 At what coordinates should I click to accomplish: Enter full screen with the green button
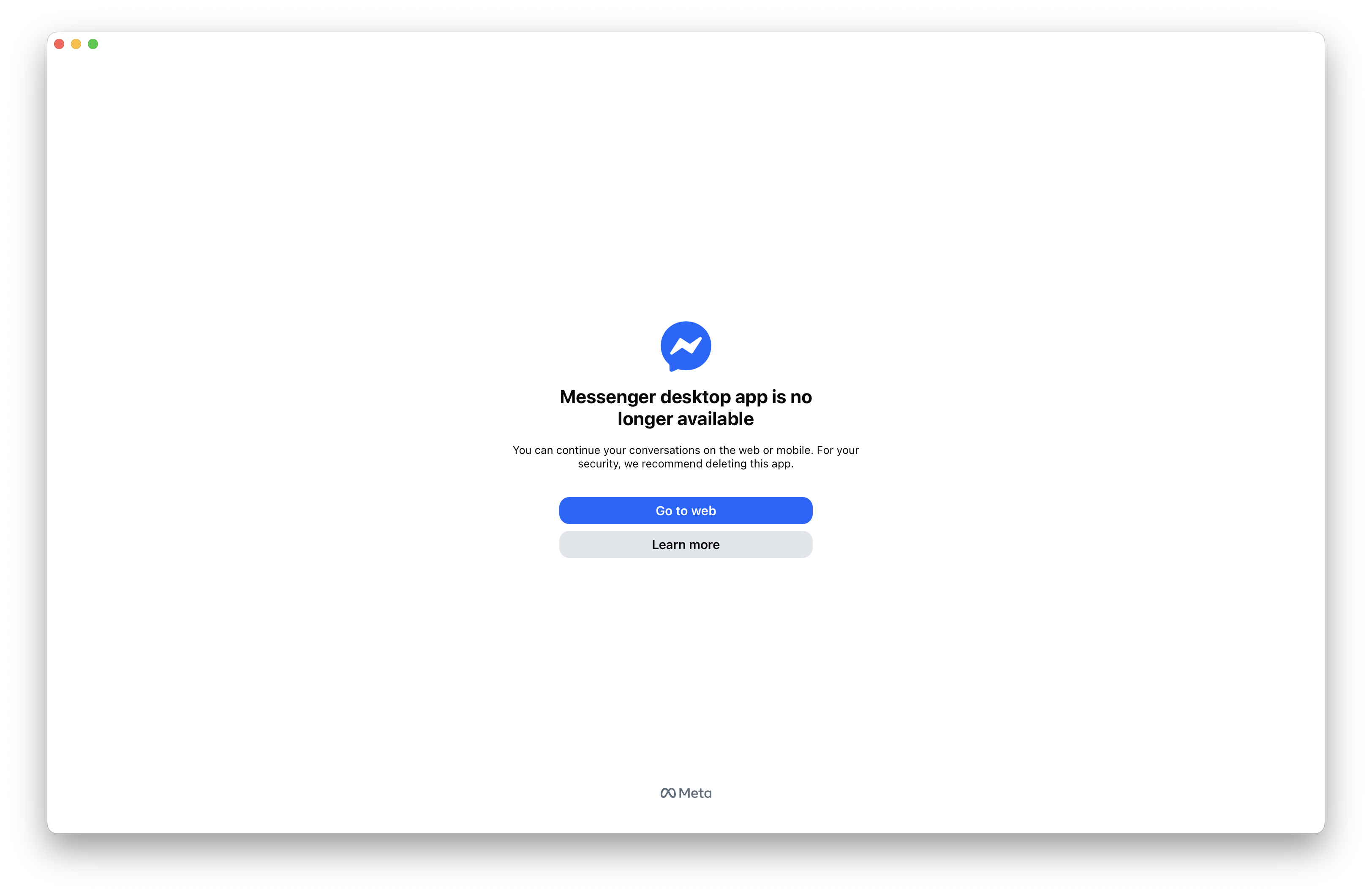(93, 44)
